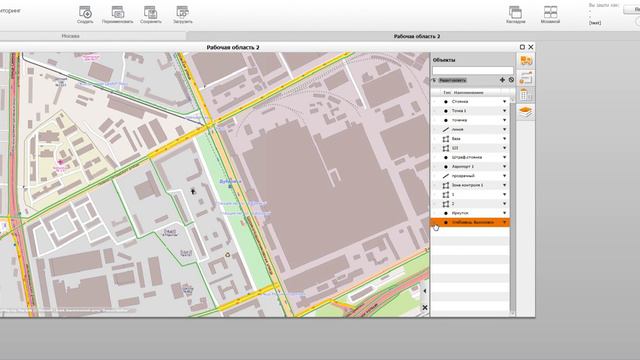640x360 pixels.
Task: Open the building panel icon in sidebar
Action: [x=526, y=95]
